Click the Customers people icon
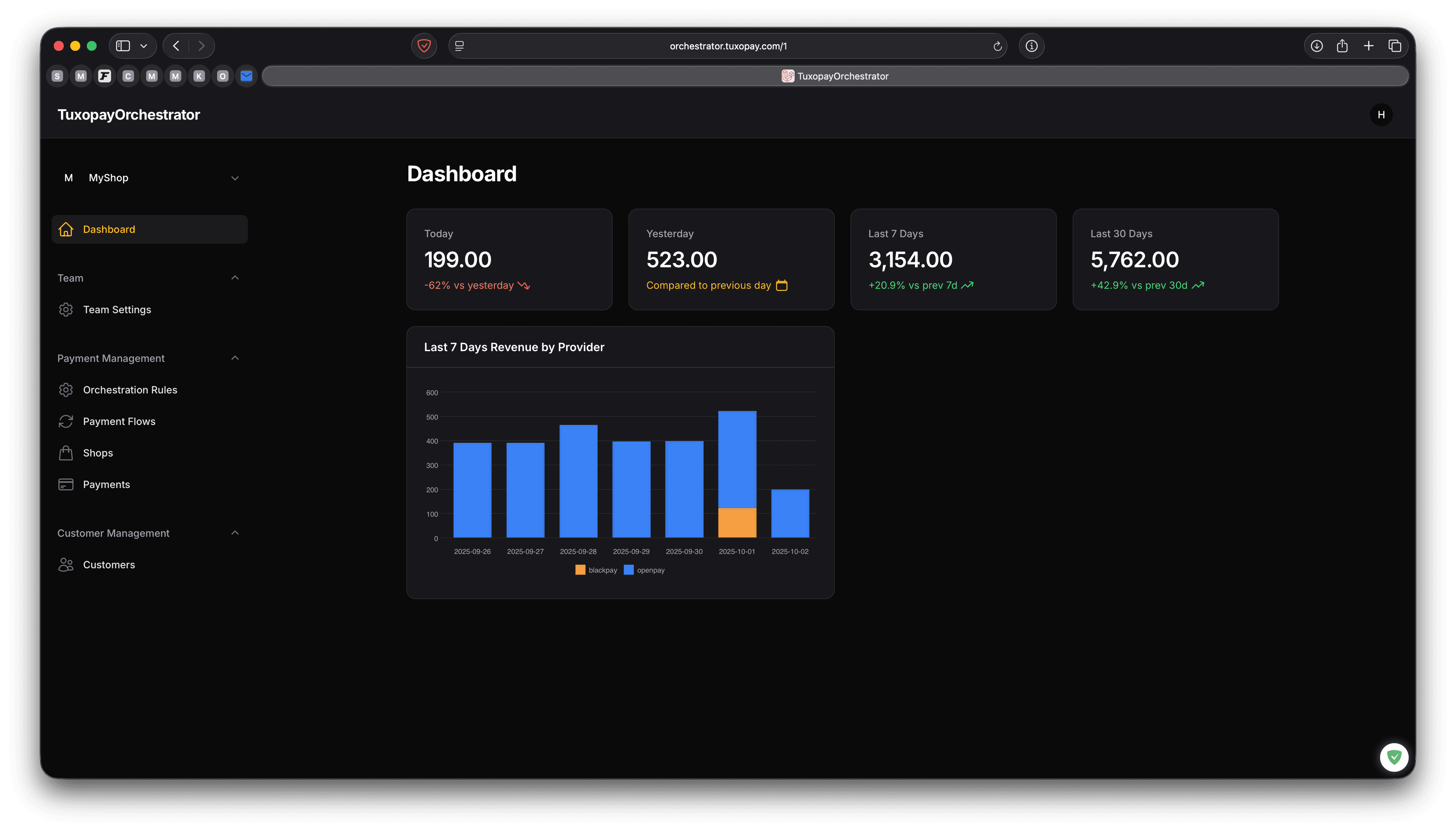Image resolution: width=1456 pixels, height=832 pixels. point(66,565)
